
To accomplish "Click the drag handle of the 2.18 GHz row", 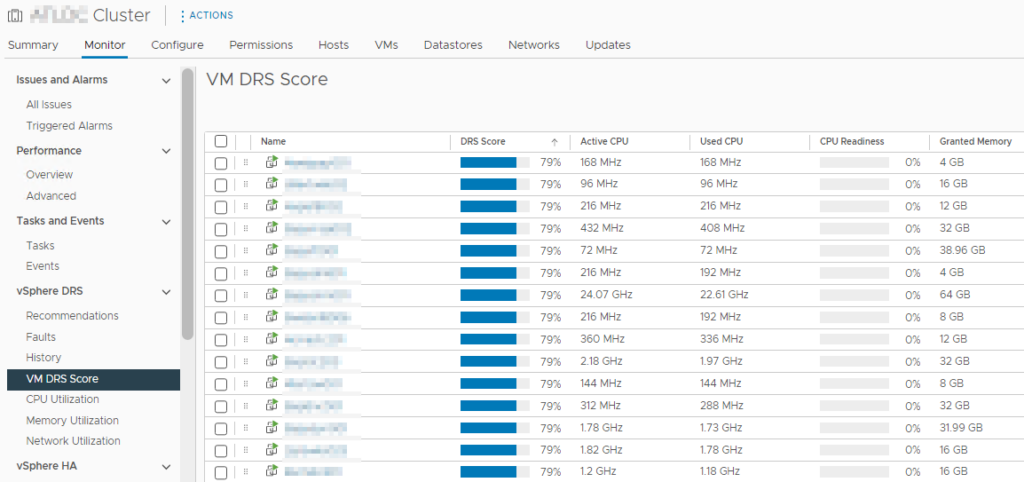I will click(x=246, y=361).
